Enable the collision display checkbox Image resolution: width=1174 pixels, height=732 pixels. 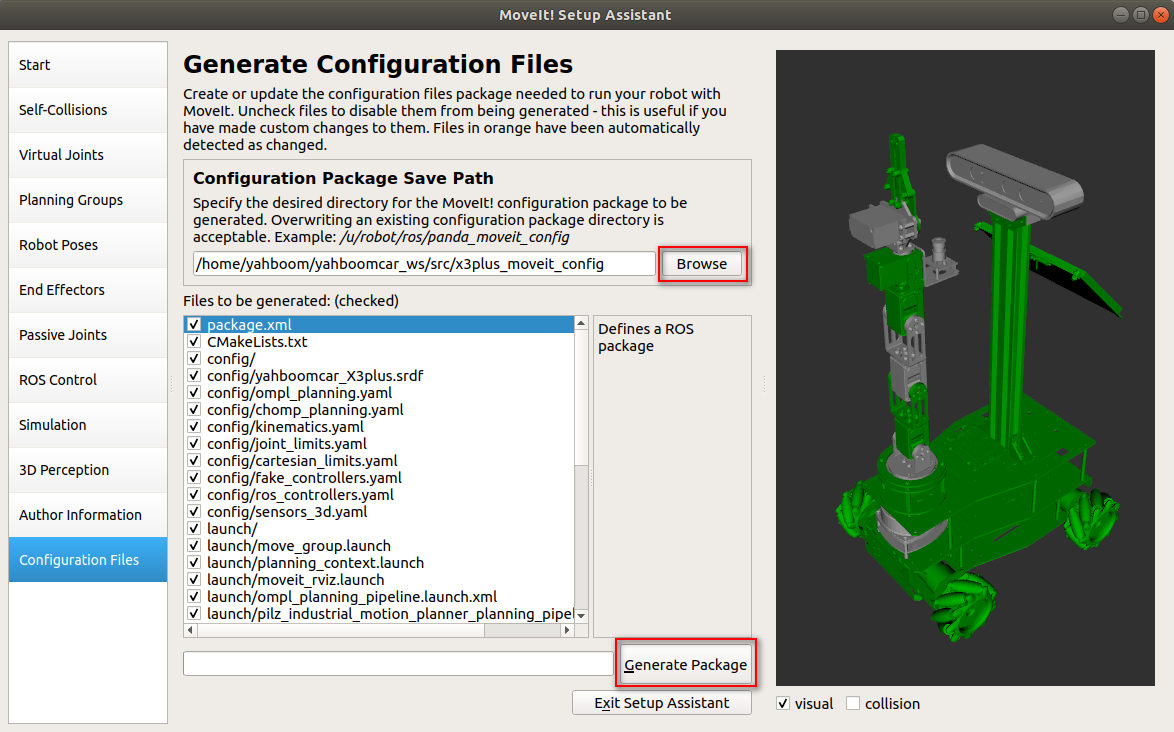[x=853, y=704]
